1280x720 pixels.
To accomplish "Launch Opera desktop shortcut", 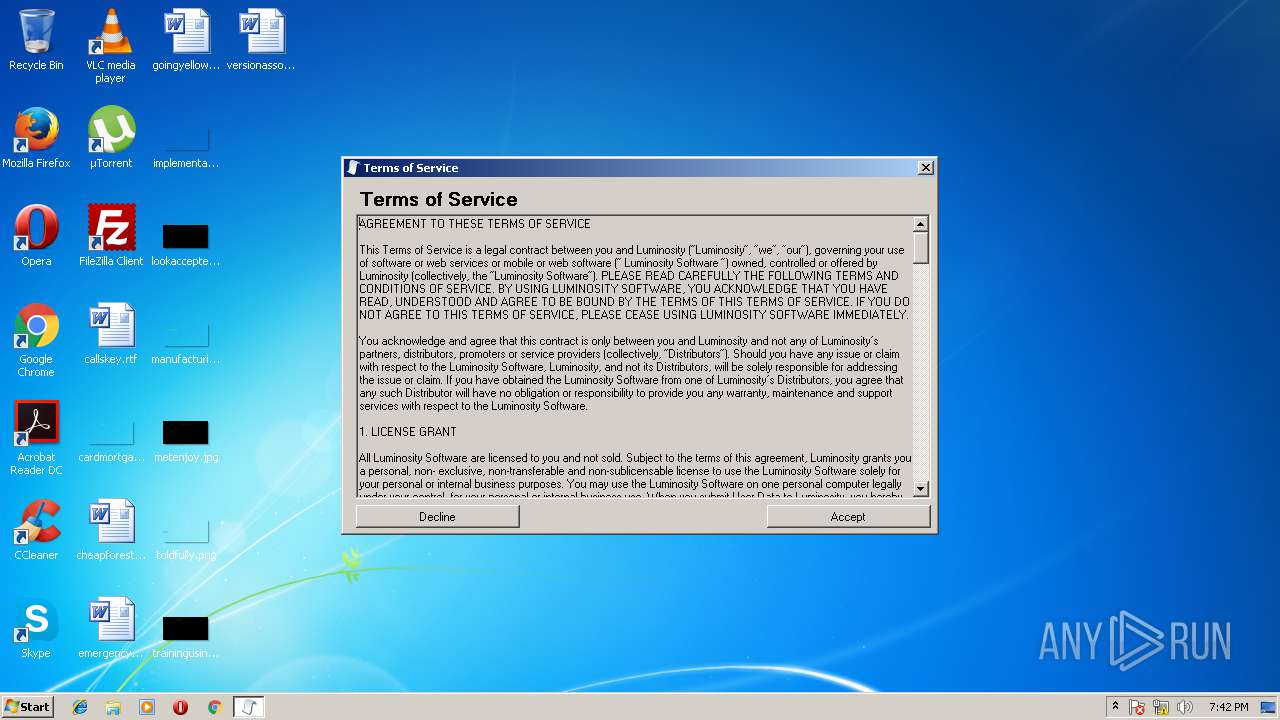I will [36, 236].
